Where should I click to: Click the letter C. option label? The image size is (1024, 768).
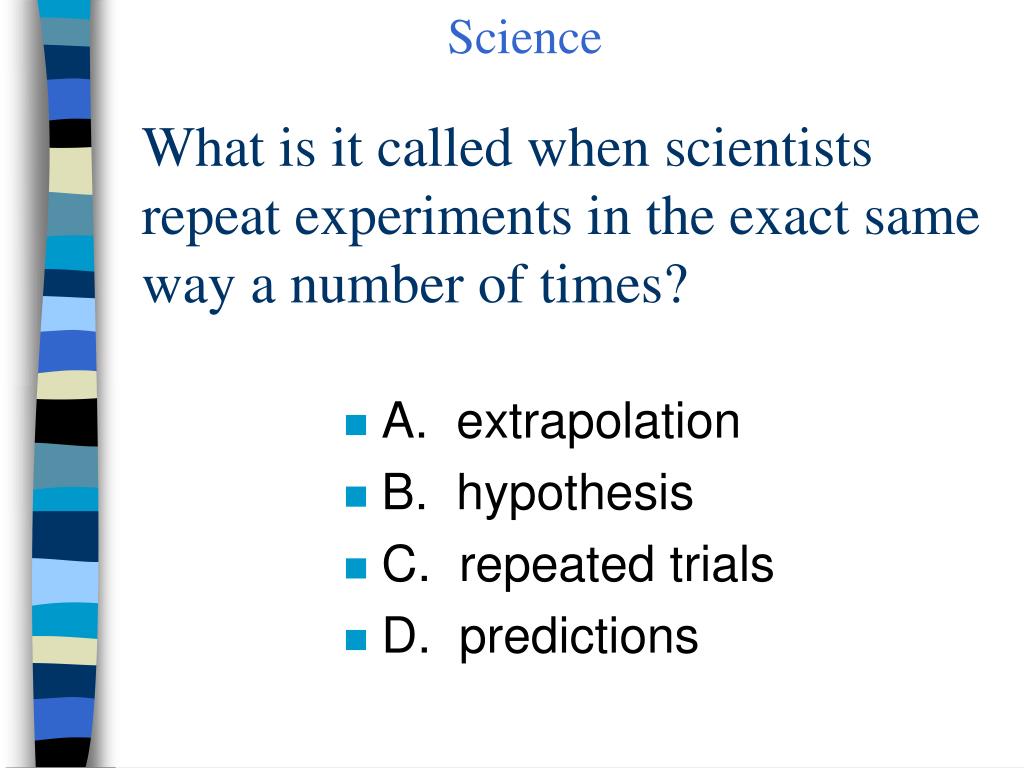[x=405, y=564]
